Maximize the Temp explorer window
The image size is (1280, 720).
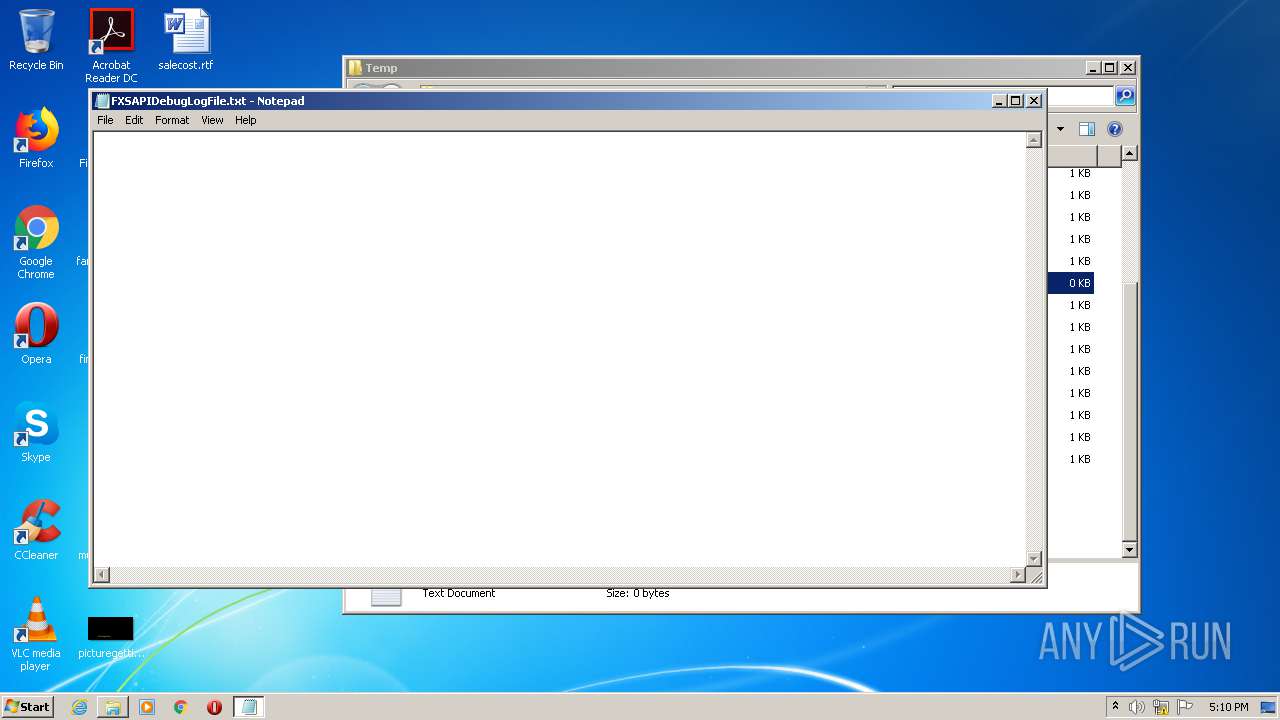(x=1110, y=68)
